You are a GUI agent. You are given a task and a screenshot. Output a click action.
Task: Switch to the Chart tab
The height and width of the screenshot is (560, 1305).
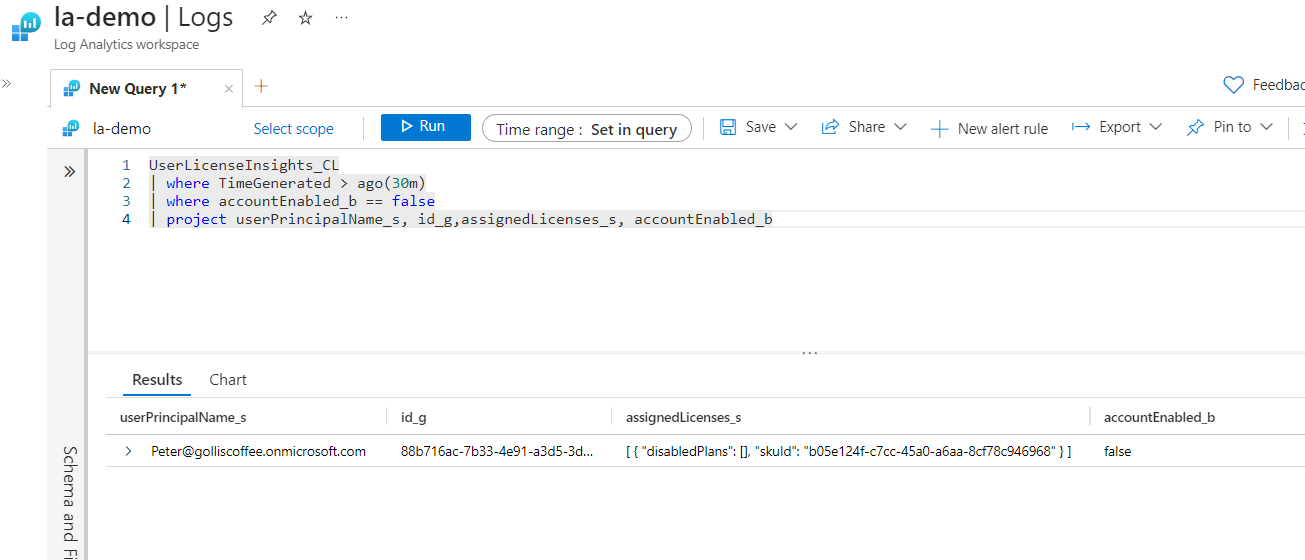pos(228,380)
